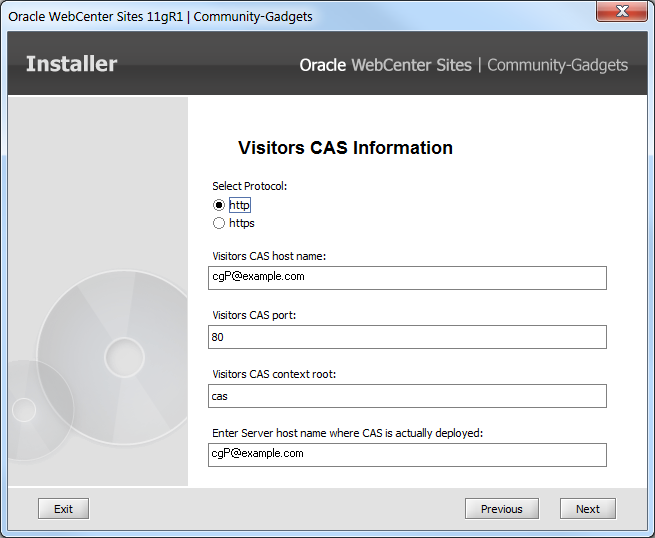Click the Visitors CAS host name label
The width and height of the screenshot is (655, 538).
[269, 256]
